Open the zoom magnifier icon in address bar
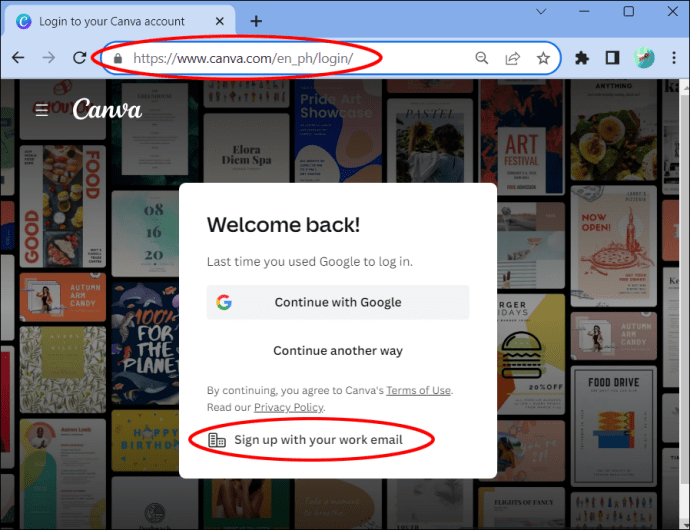690x530 pixels. tap(482, 58)
